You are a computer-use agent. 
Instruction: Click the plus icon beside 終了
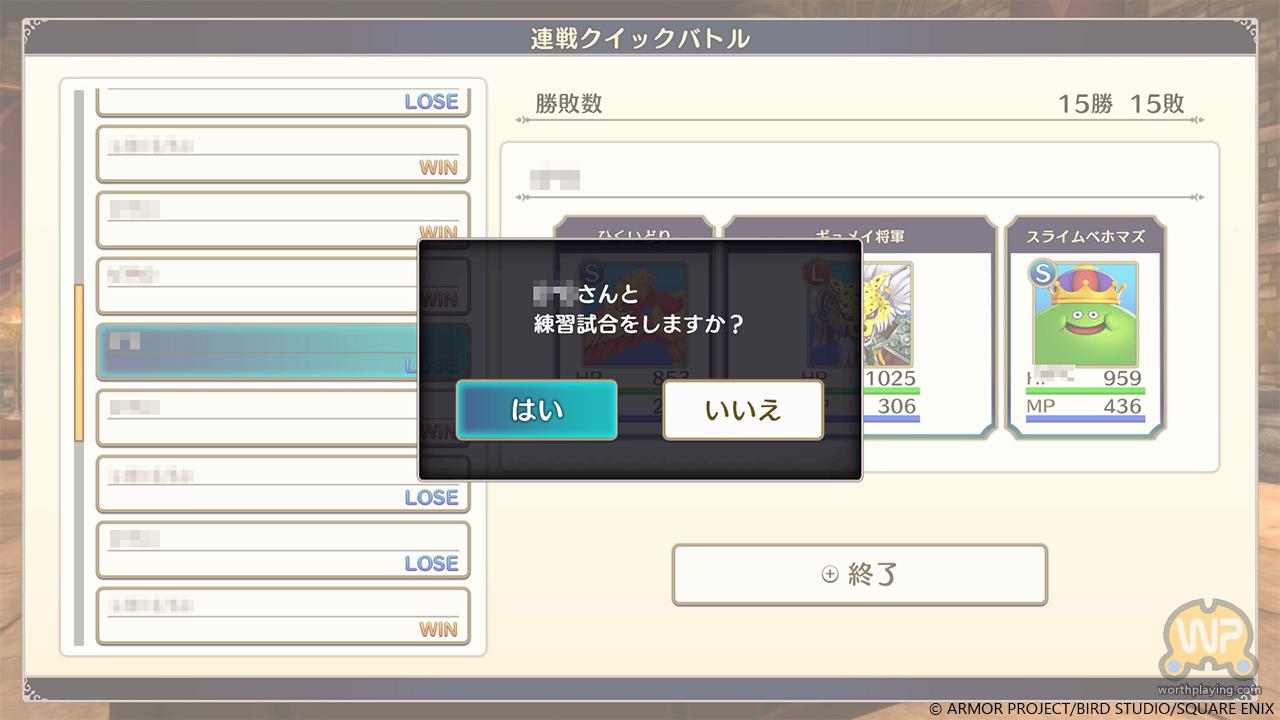pos(829,574)
